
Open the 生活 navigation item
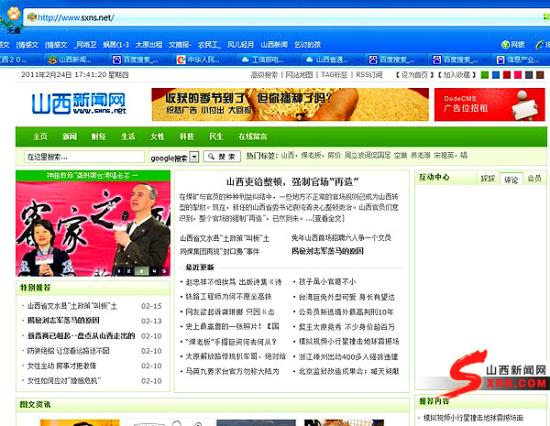coord(128,137)
